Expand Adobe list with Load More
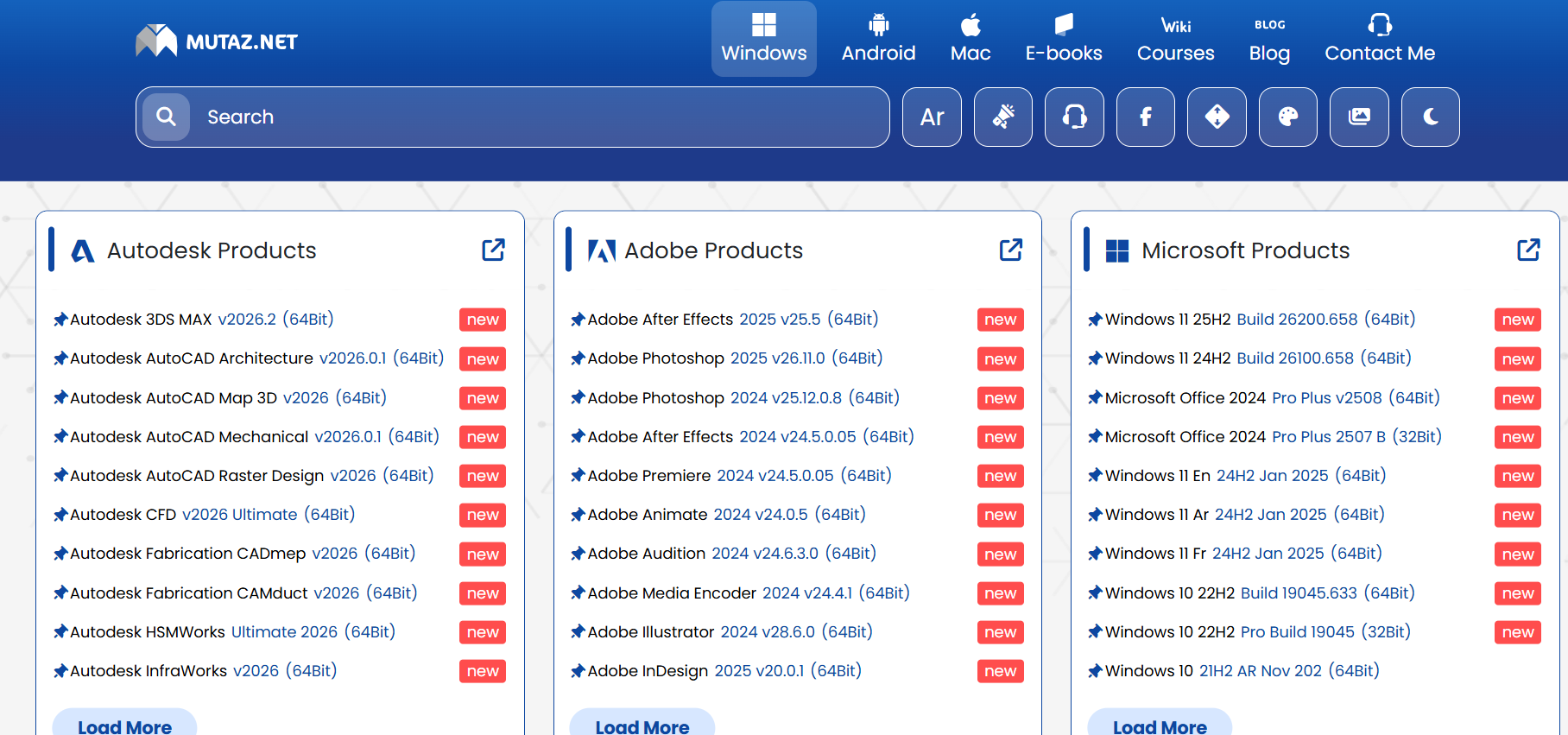This screenshot has width=1568, height=735. pyautogui.click(x=642, y=725)
